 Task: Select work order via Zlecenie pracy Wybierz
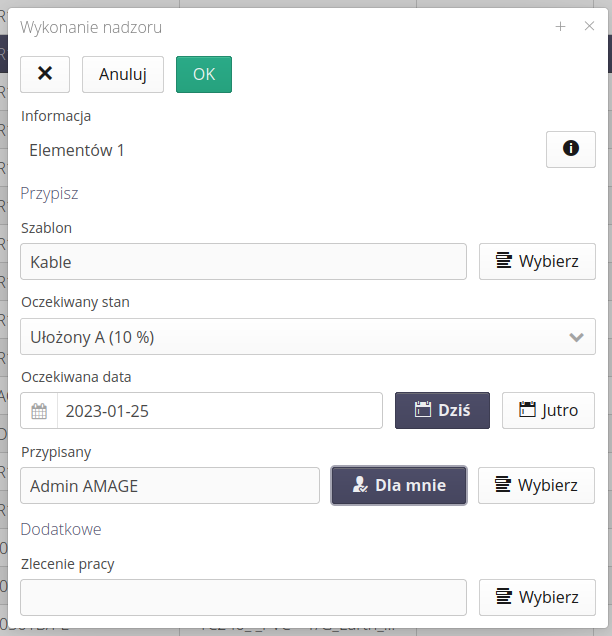(x=537, y=597)
